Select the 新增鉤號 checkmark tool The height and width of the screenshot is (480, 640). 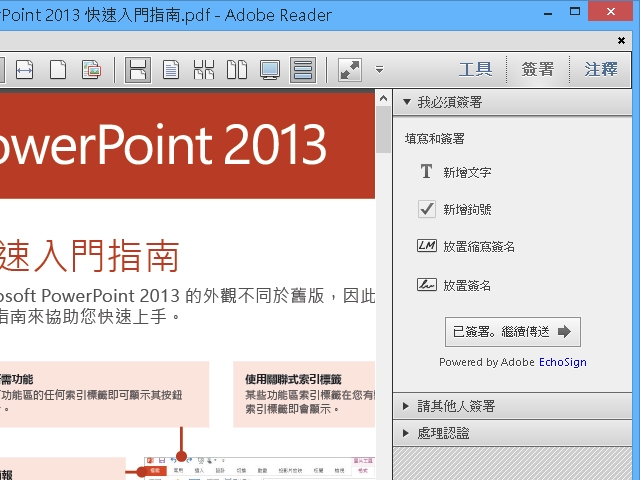point(455,209)
